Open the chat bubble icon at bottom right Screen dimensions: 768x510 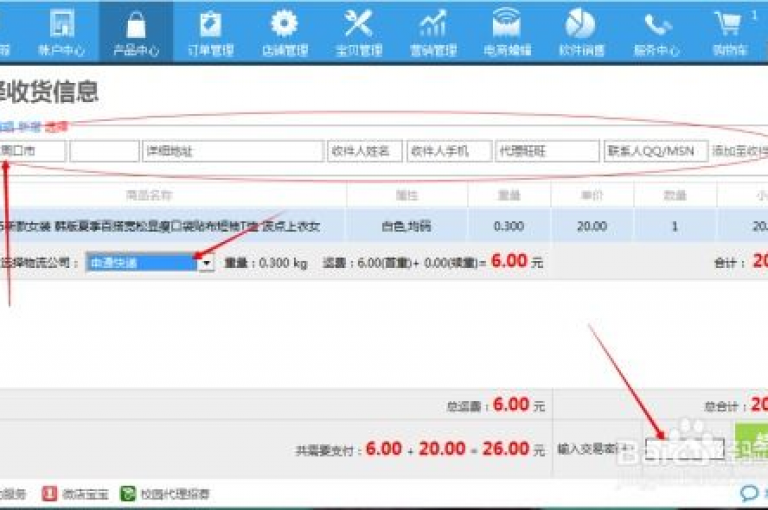pyautogui.click(x=749, y=493)
